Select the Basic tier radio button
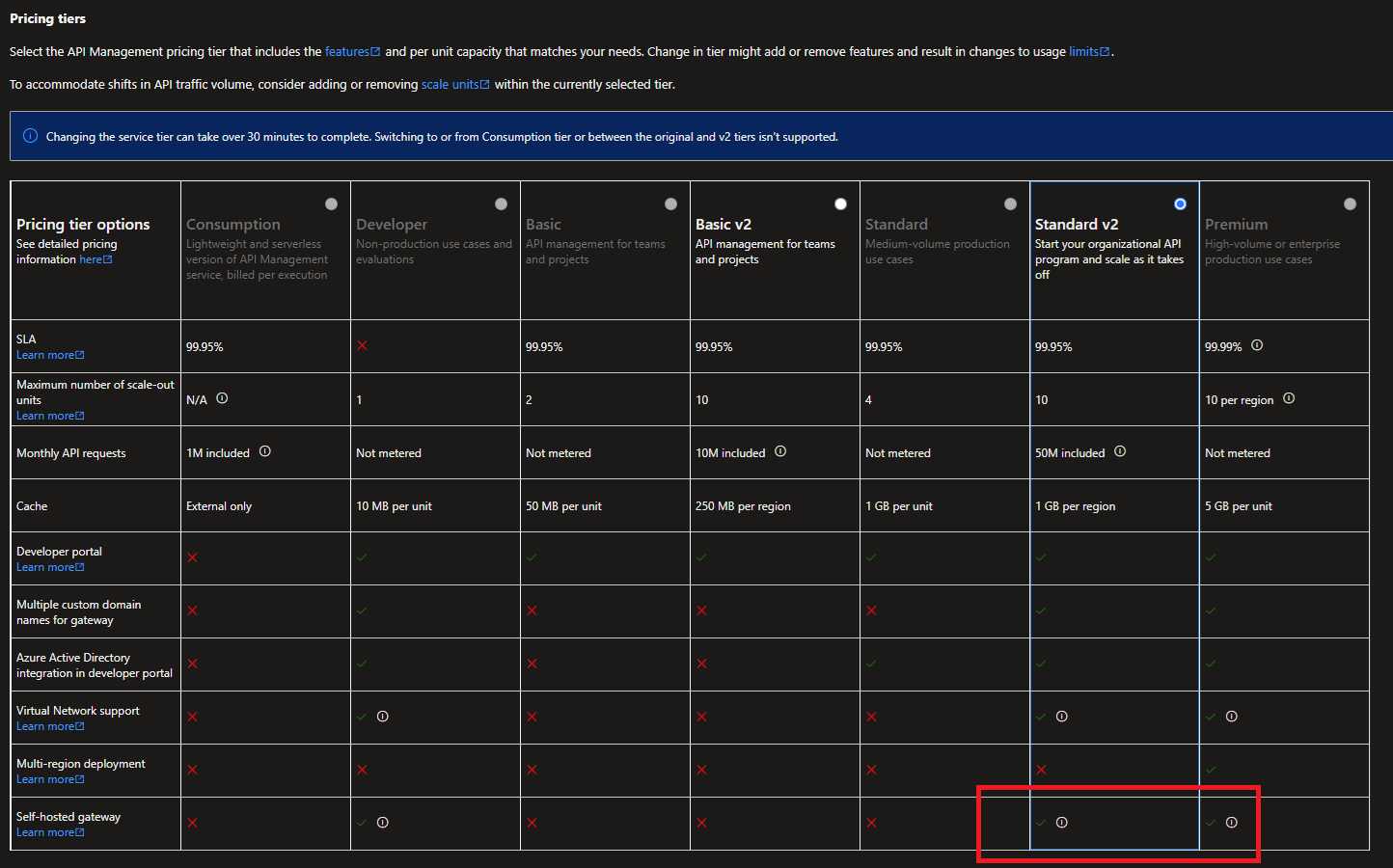1393x868 pixels. tap(670, 203)
